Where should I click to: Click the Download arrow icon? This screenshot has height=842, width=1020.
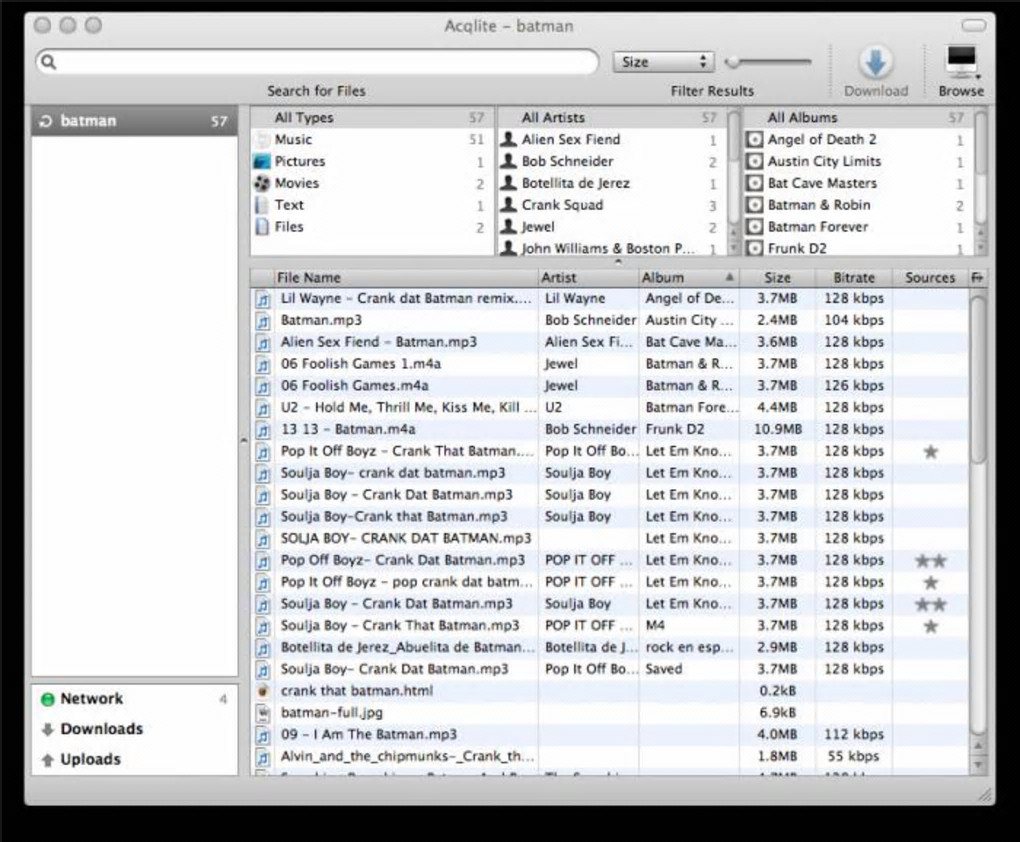(x=875, y=63)
